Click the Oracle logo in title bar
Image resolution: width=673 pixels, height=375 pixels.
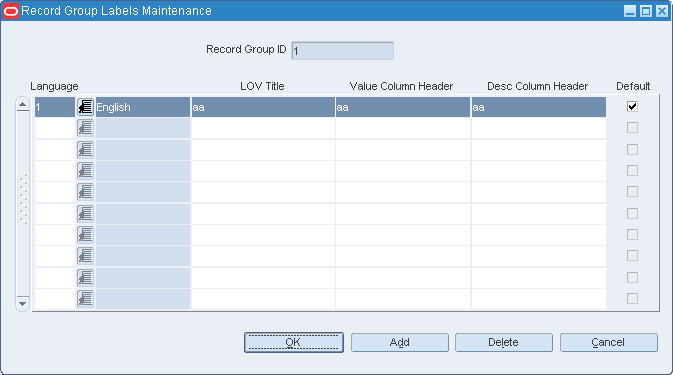(10, 11)
